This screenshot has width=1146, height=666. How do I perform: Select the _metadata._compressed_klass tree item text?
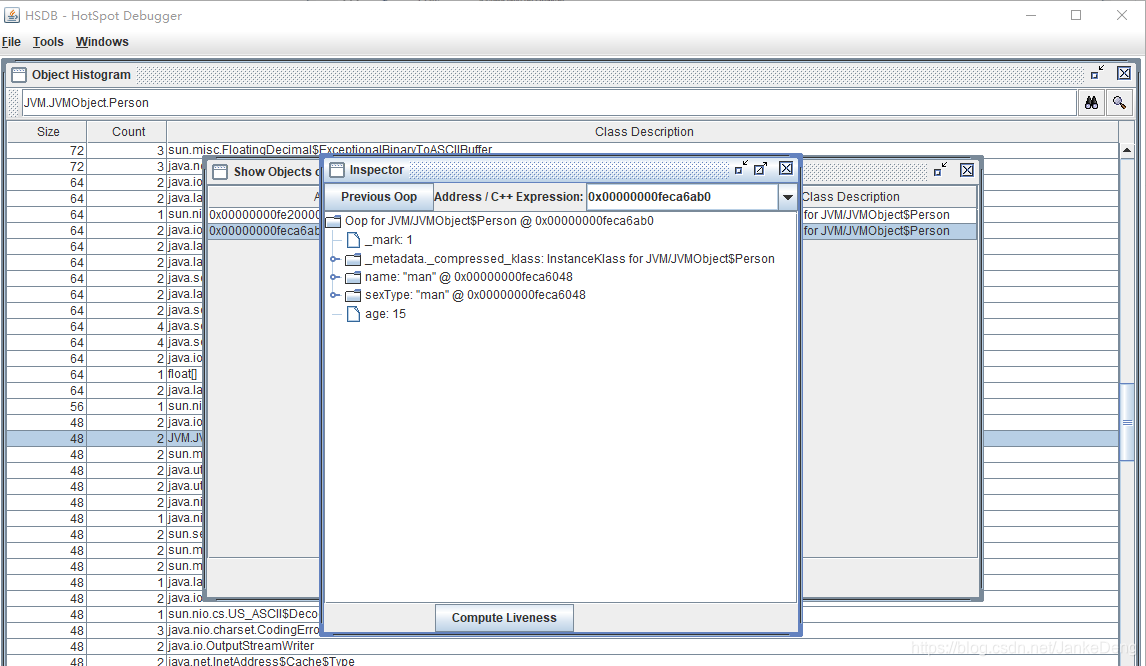click(x=569, y=259)
